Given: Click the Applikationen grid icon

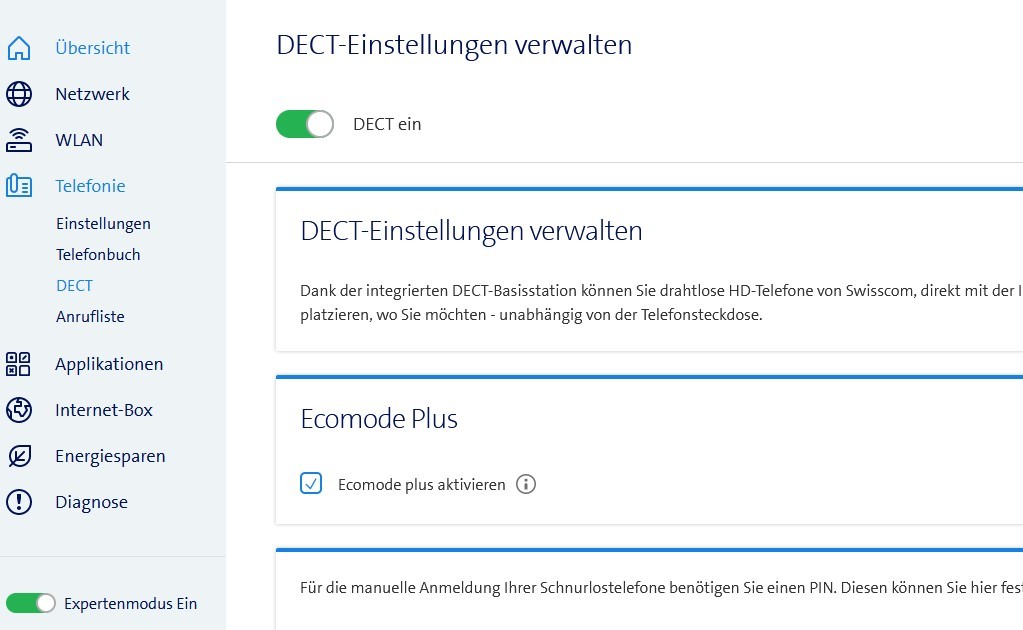Looking at the screenshot, I should (x=19, y=364).
